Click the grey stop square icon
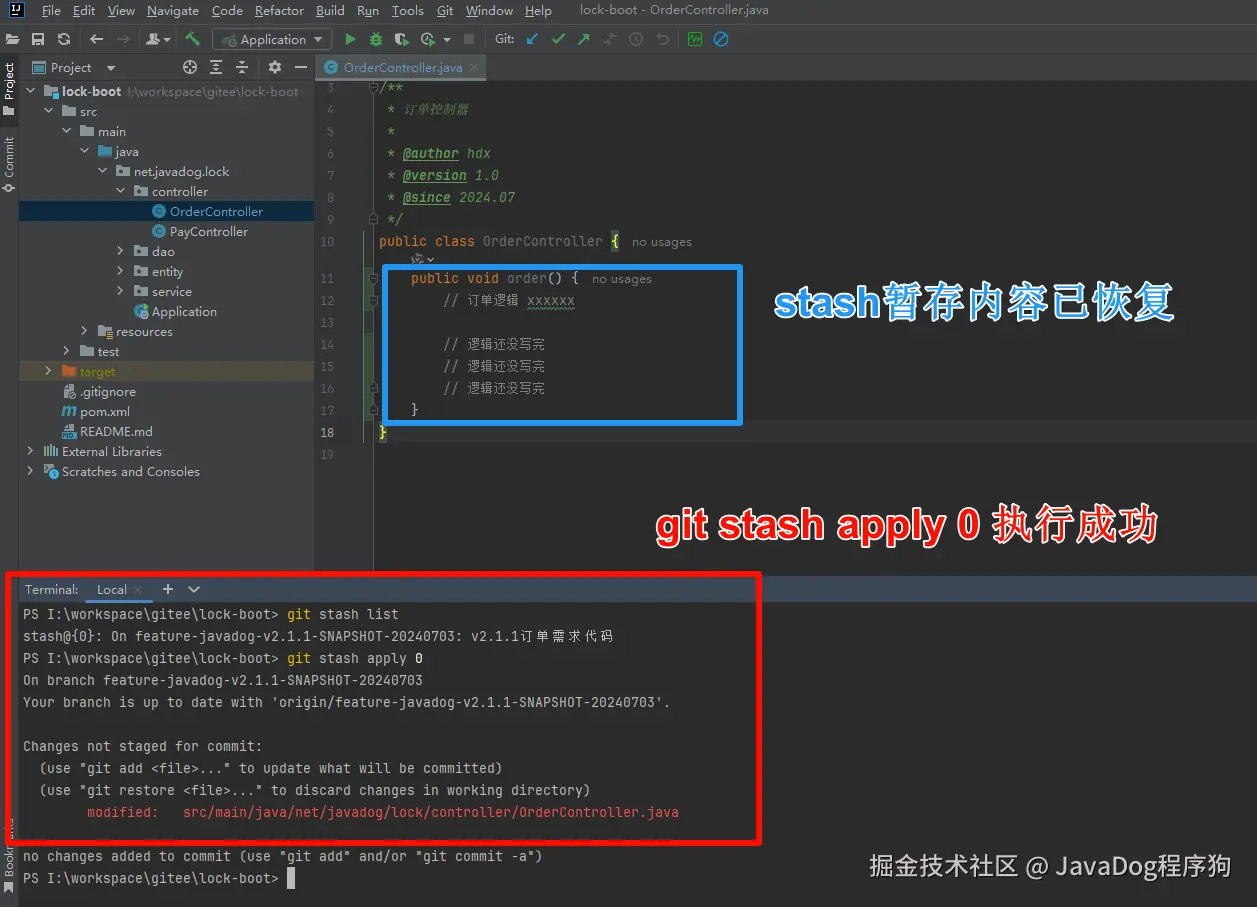 point(469,39)
